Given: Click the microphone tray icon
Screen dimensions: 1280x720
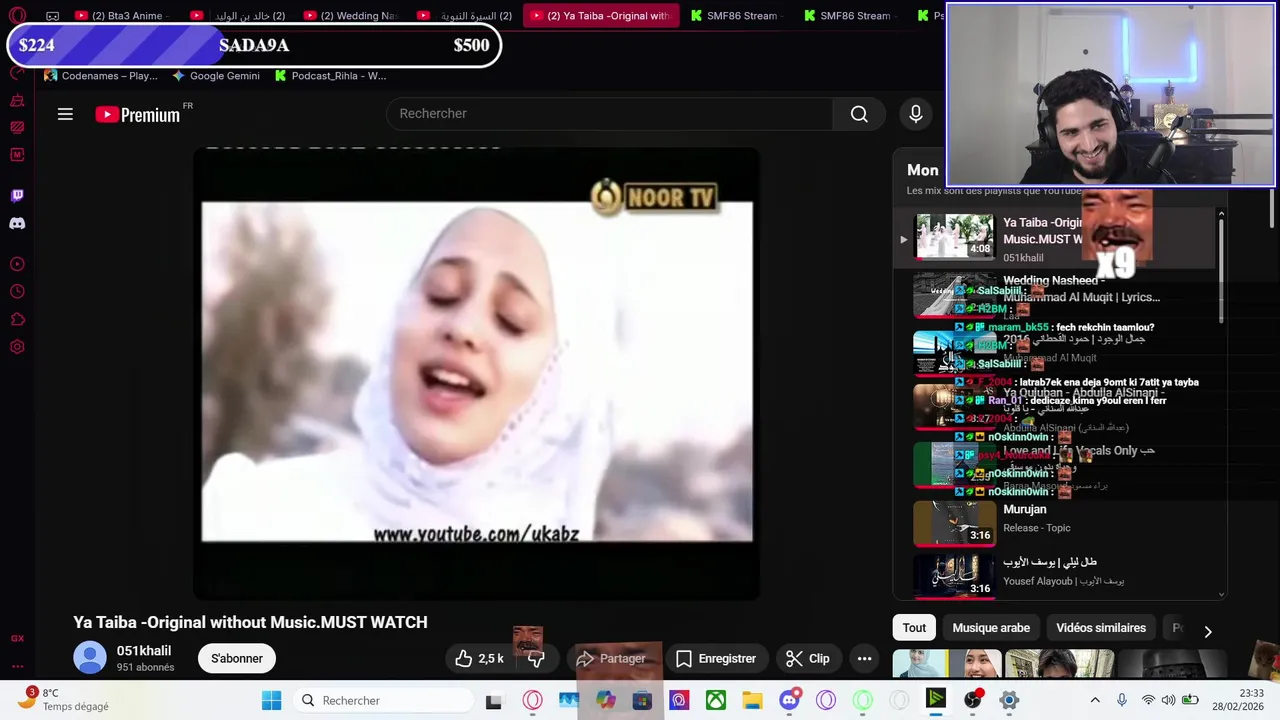Looking at the screenshot, I should coord(1122,700).
